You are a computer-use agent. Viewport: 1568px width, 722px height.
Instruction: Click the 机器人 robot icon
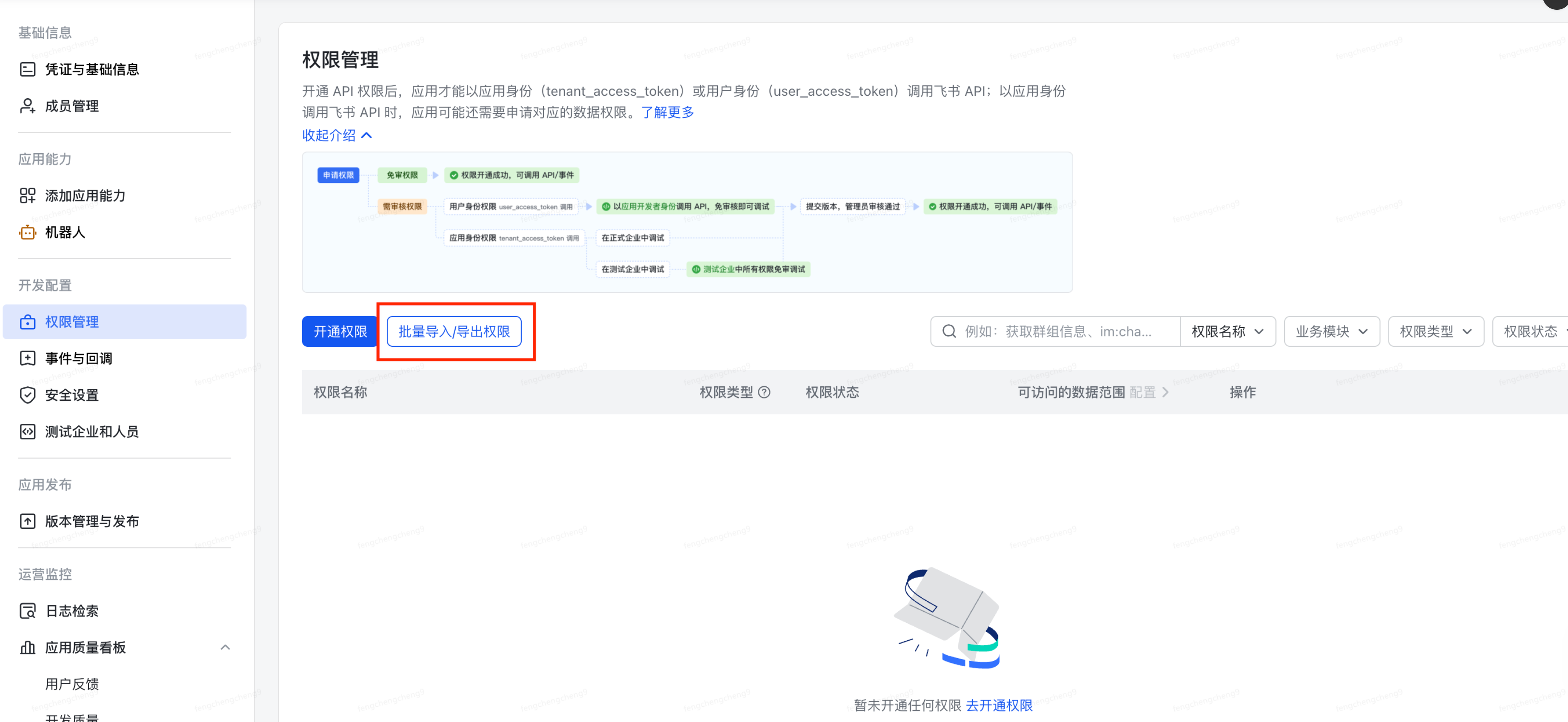pos(27,232)
